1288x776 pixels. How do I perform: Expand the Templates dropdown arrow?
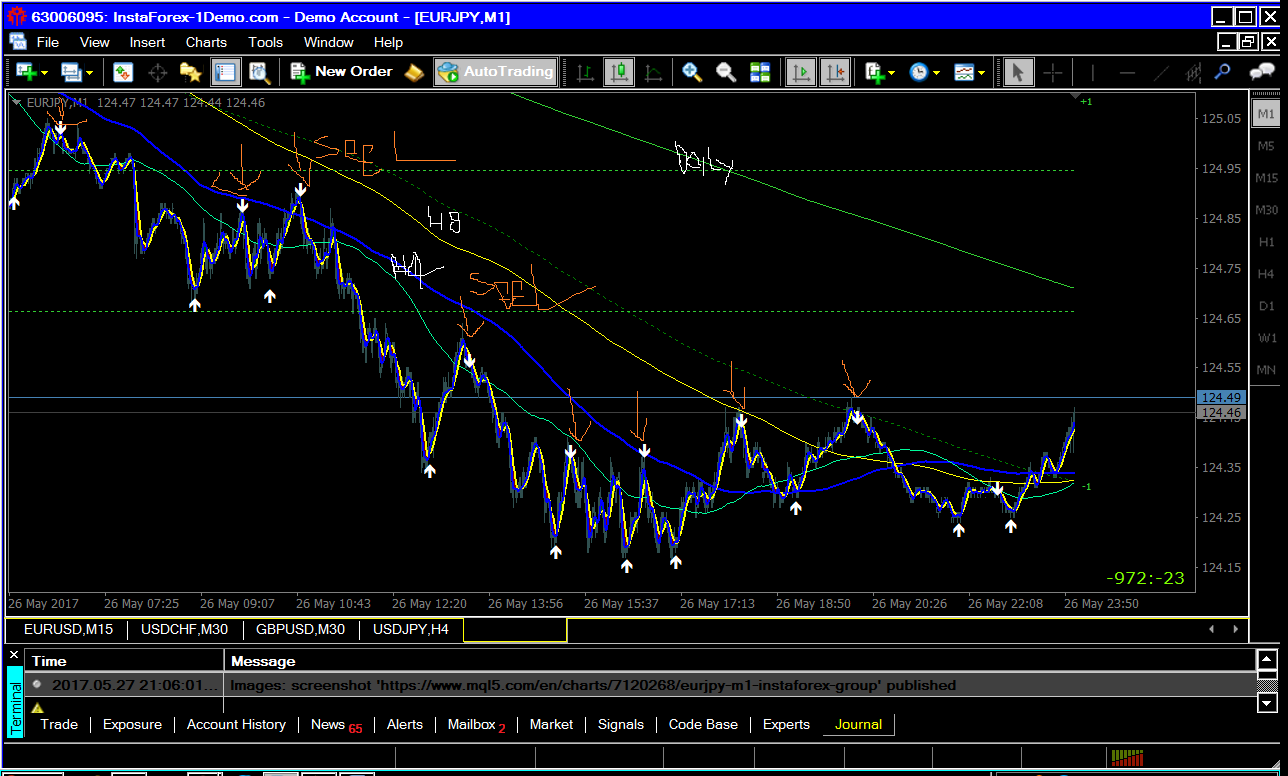click(x=982, y=73)
